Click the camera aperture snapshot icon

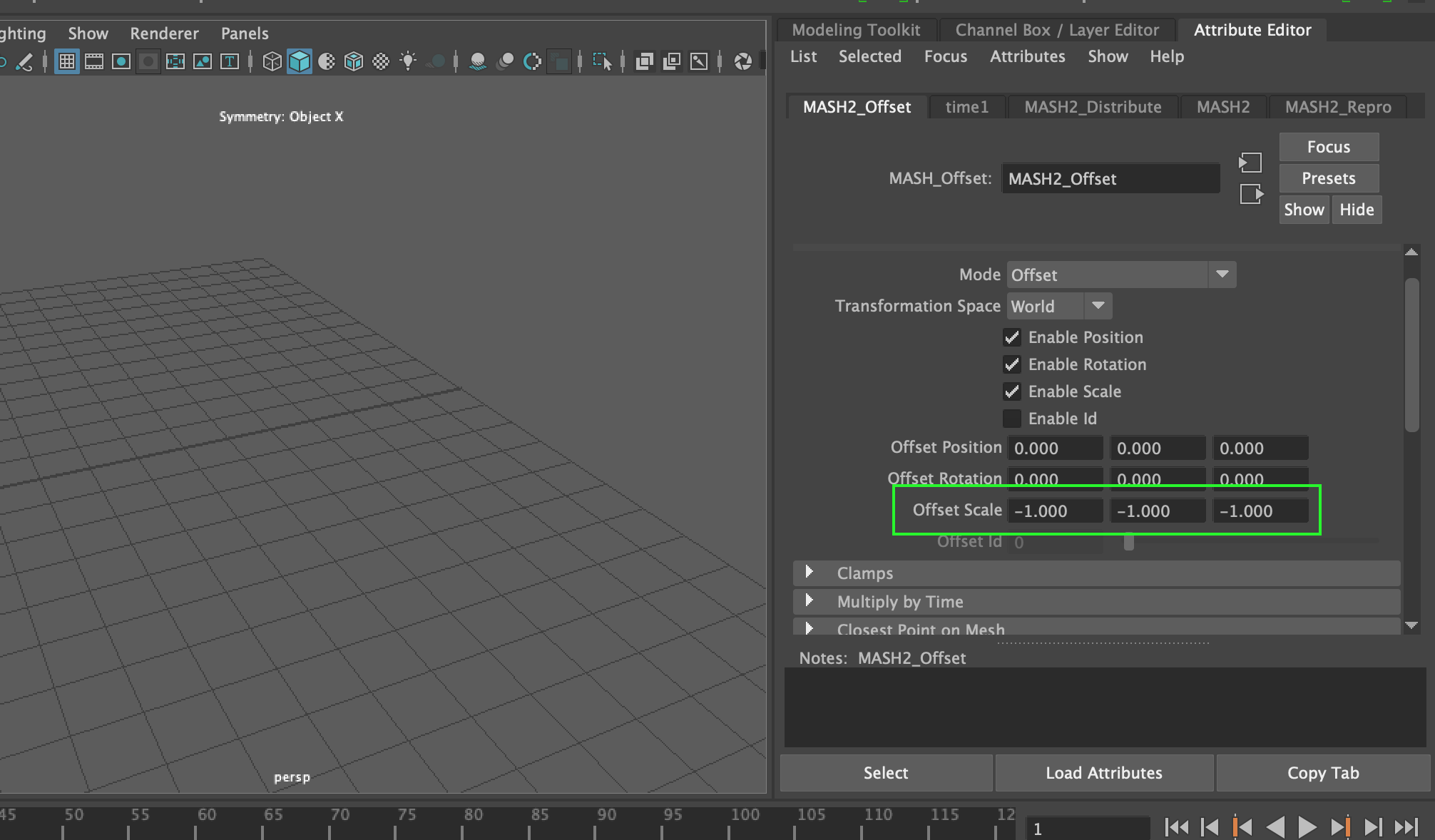742,62
